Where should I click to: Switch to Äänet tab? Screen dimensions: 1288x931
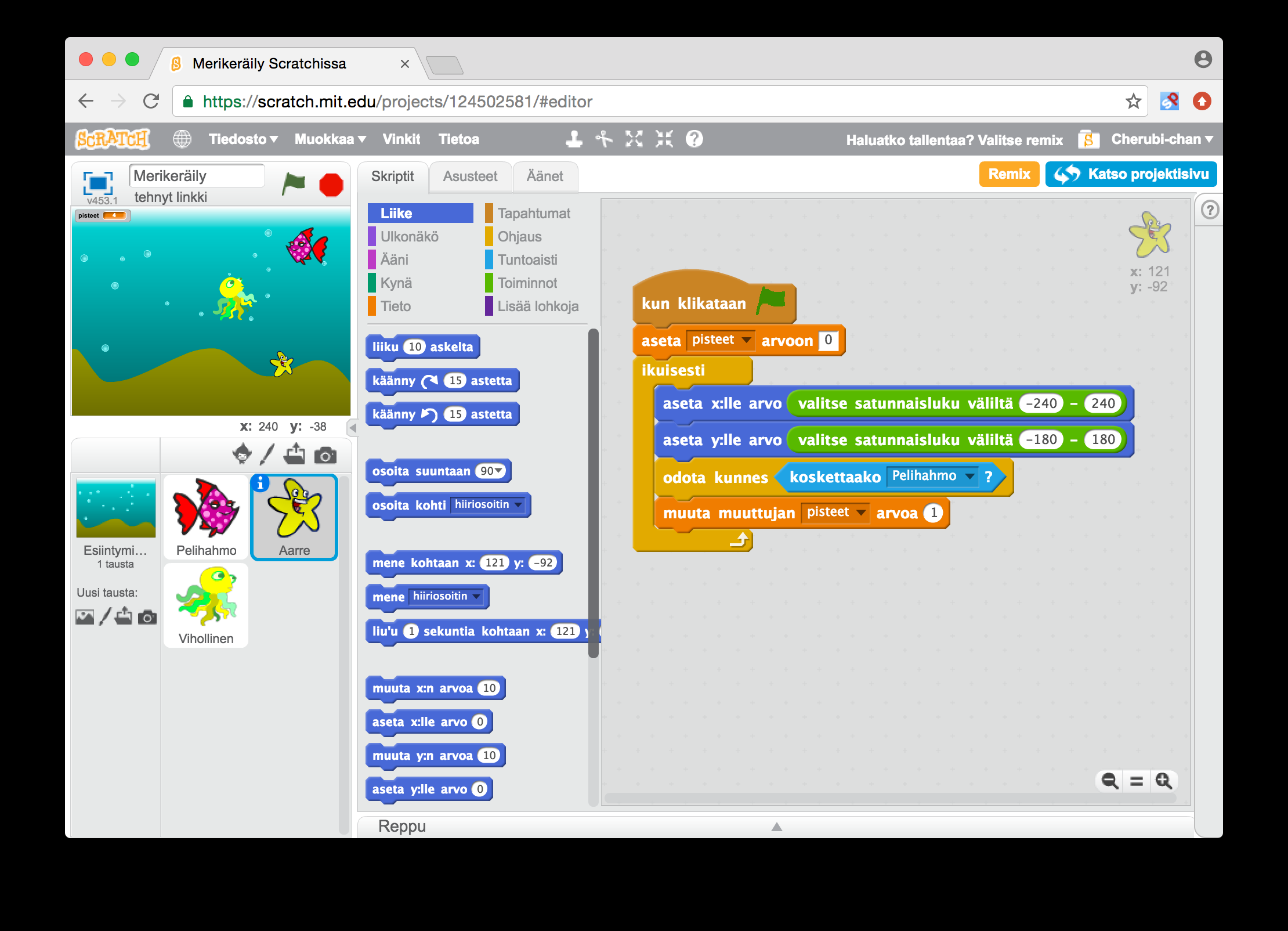545,176
